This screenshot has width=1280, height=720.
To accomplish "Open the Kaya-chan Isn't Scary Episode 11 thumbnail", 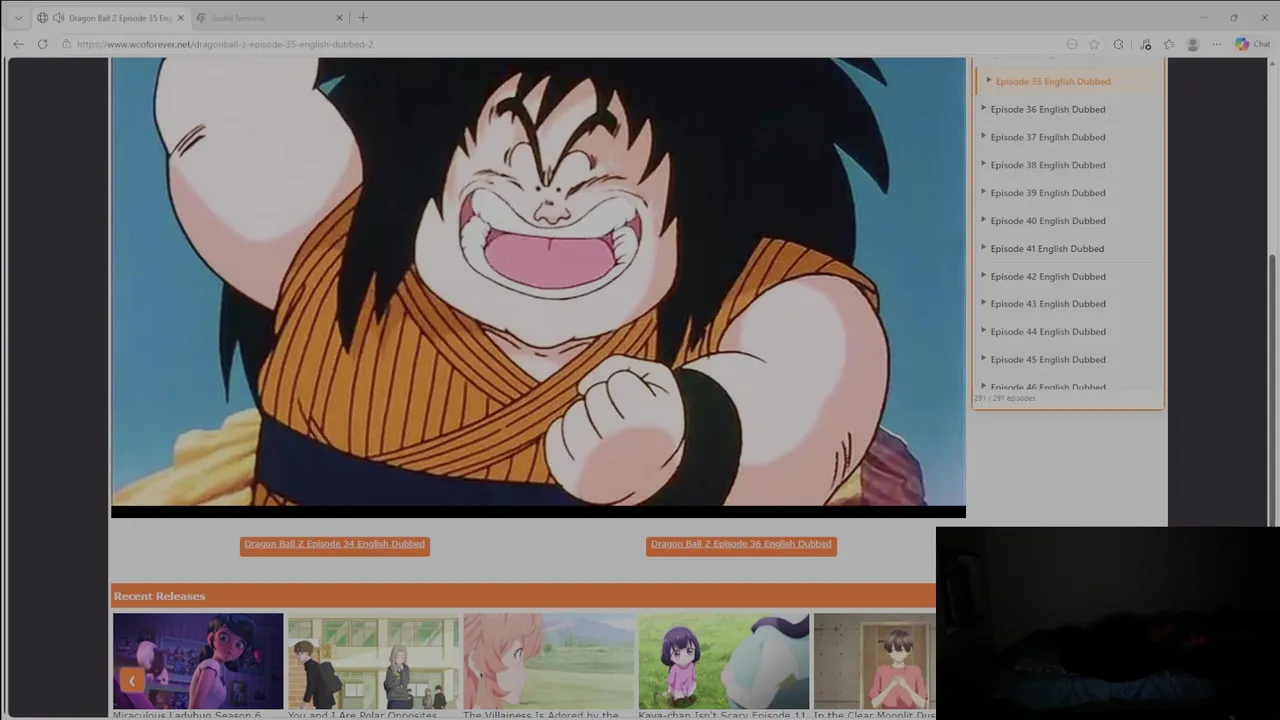I will pos(724,661).
